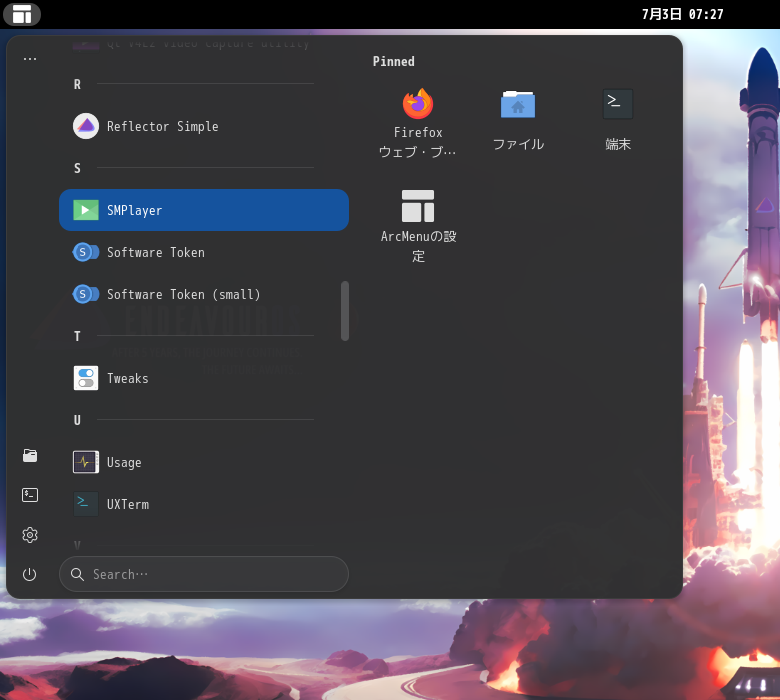The height and width of the screenshot is (700, 780).
Task: Click the green SMPlayer play icon
Action: tap(86, 210)
